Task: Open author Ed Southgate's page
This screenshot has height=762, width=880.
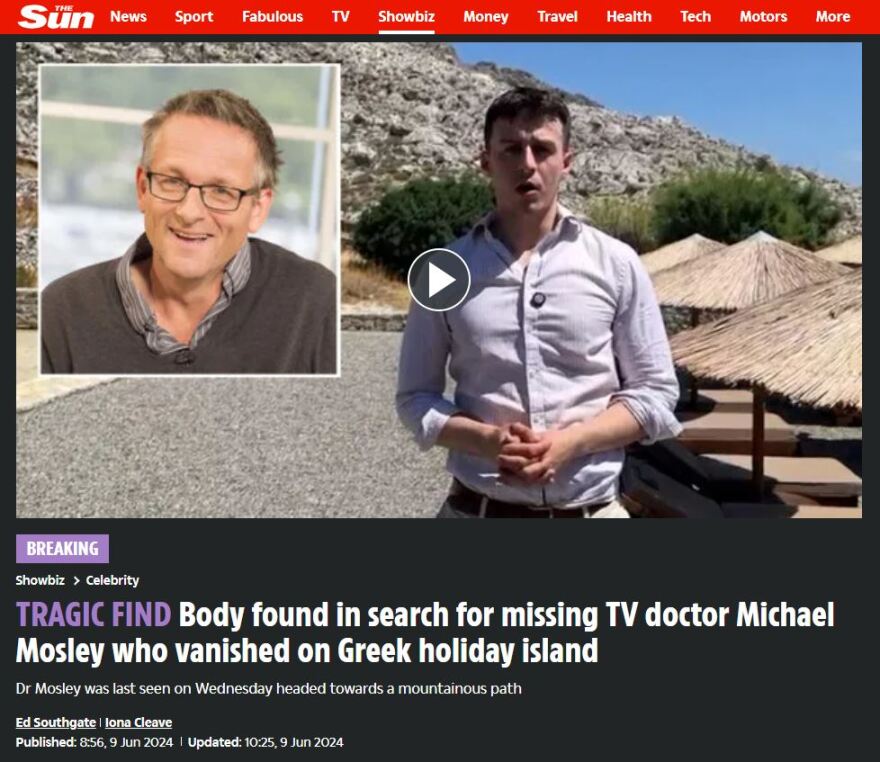Action: point(56,722)
